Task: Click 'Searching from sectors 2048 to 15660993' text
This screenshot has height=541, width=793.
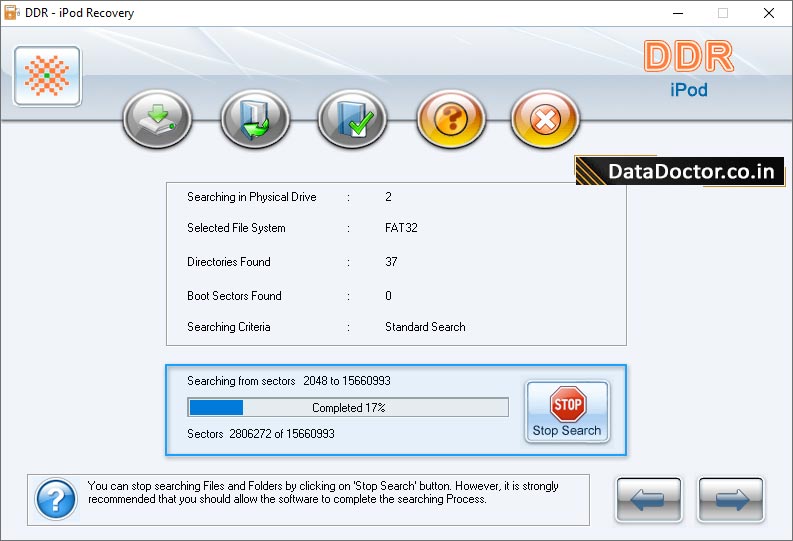Action: 289,381
